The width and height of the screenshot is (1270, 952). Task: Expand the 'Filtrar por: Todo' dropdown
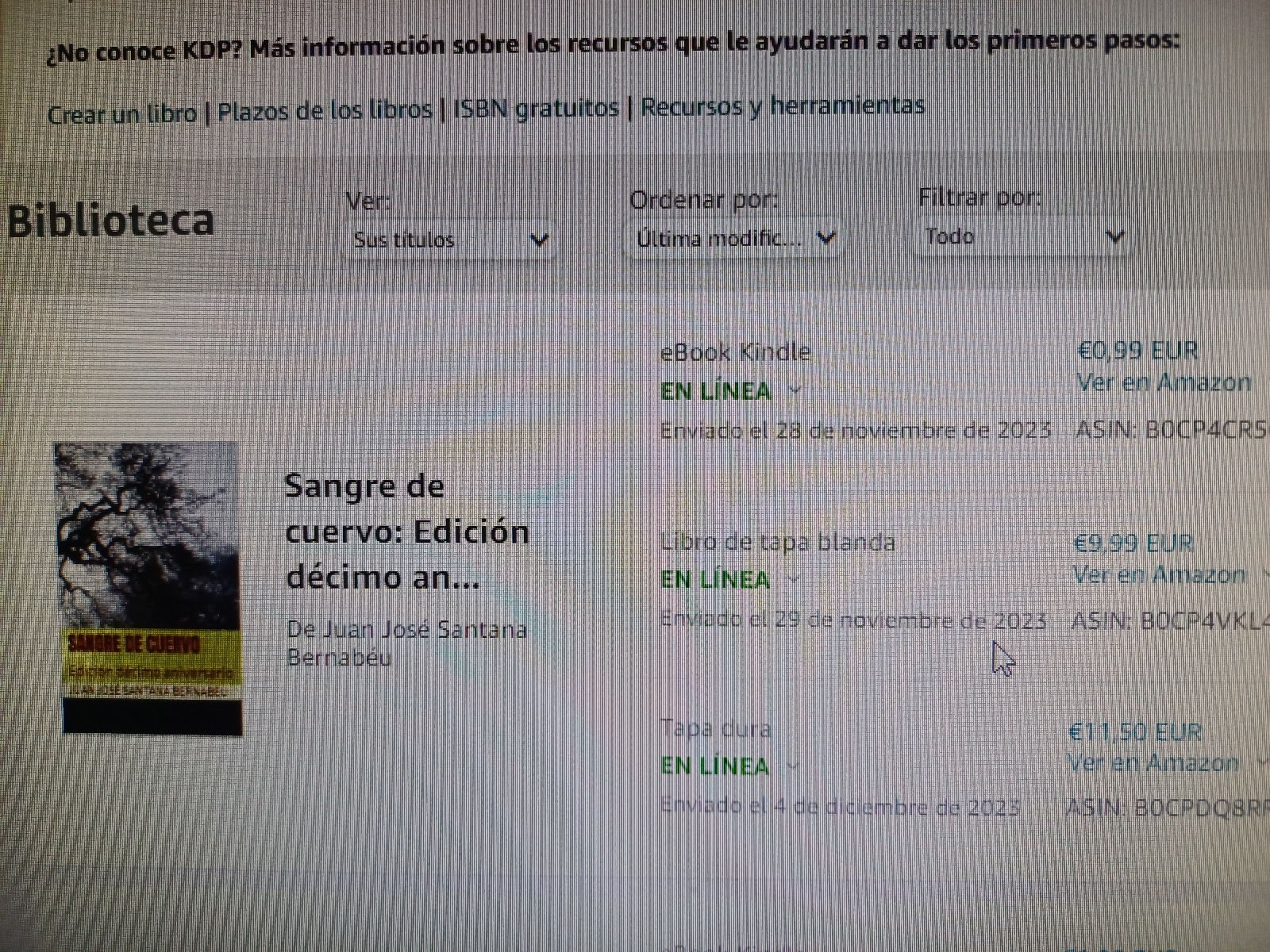pos(1023,236)
